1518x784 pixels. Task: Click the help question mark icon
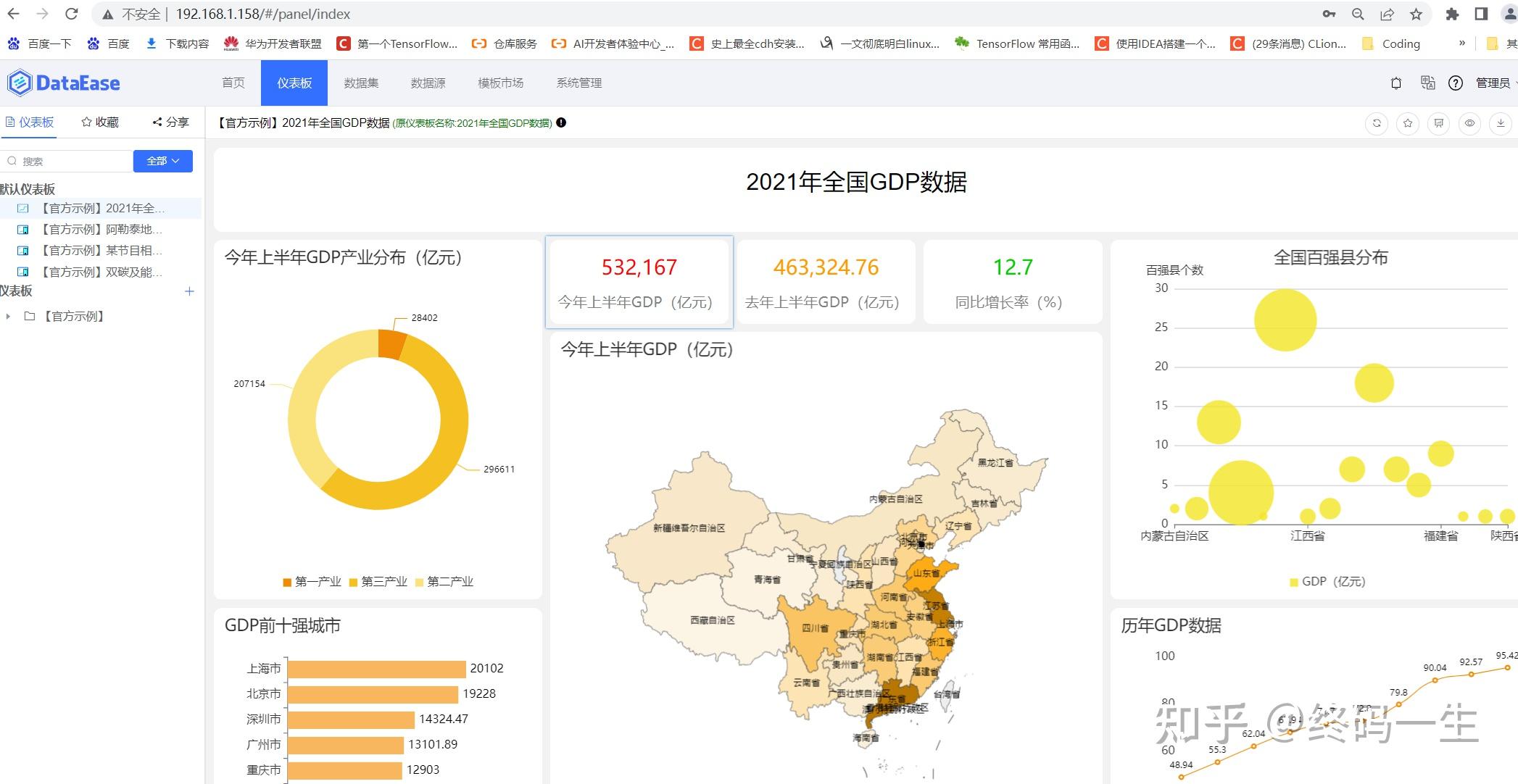[1455, 83]
